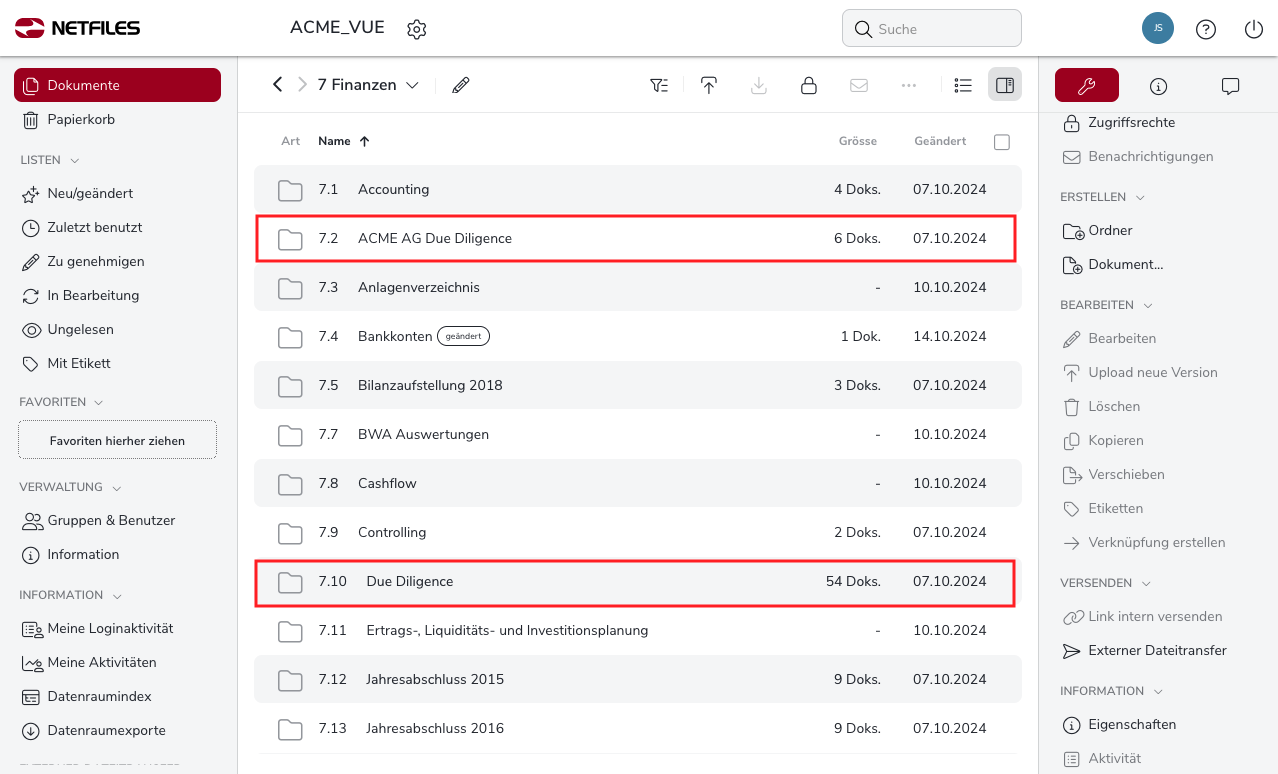Open the Papierkorb link in sidebar

click(x=81, y=120)
